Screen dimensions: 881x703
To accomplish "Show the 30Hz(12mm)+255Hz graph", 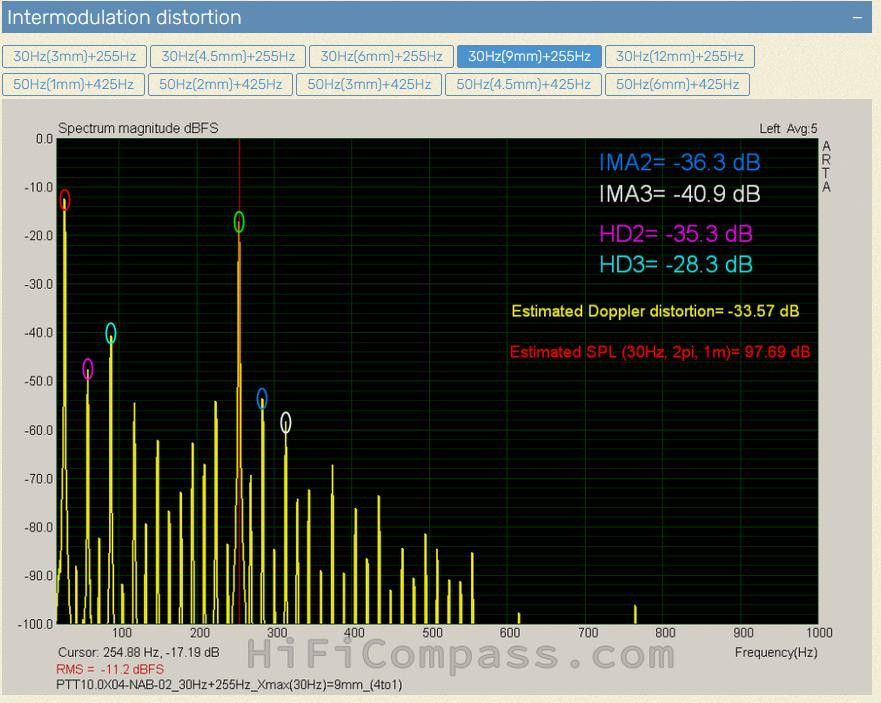I will [679, 57].
